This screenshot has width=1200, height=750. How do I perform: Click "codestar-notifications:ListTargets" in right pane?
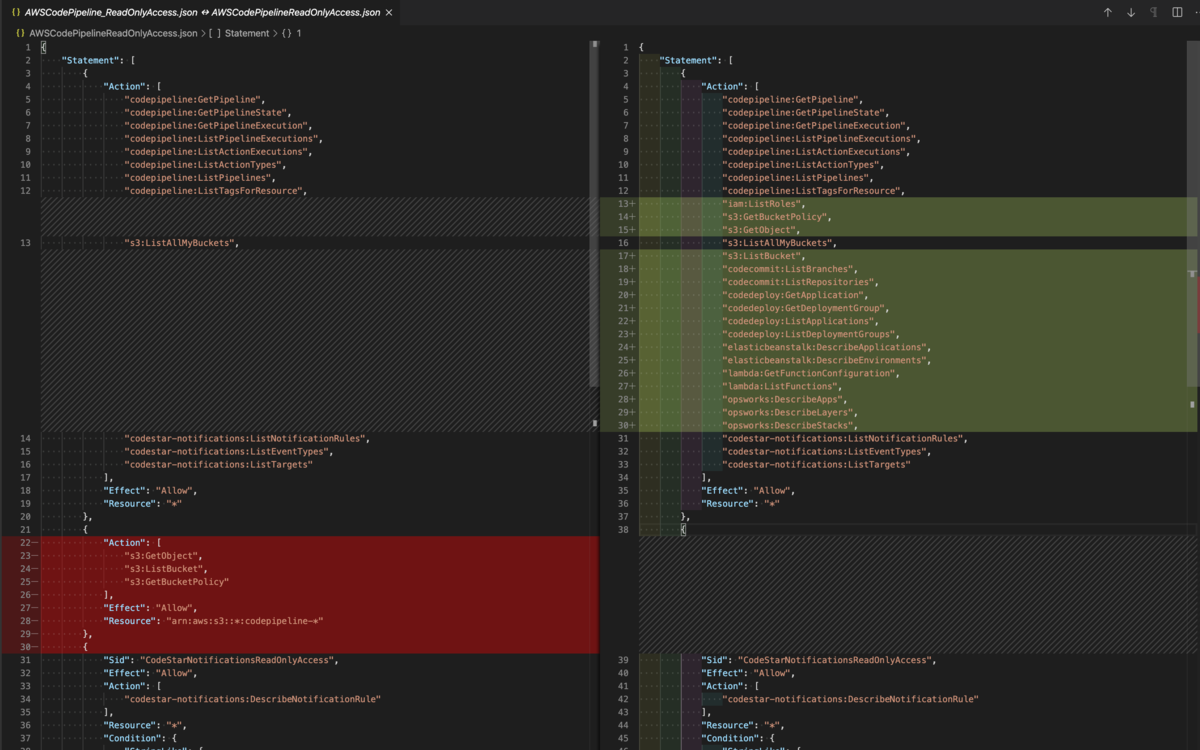[815, 464]
